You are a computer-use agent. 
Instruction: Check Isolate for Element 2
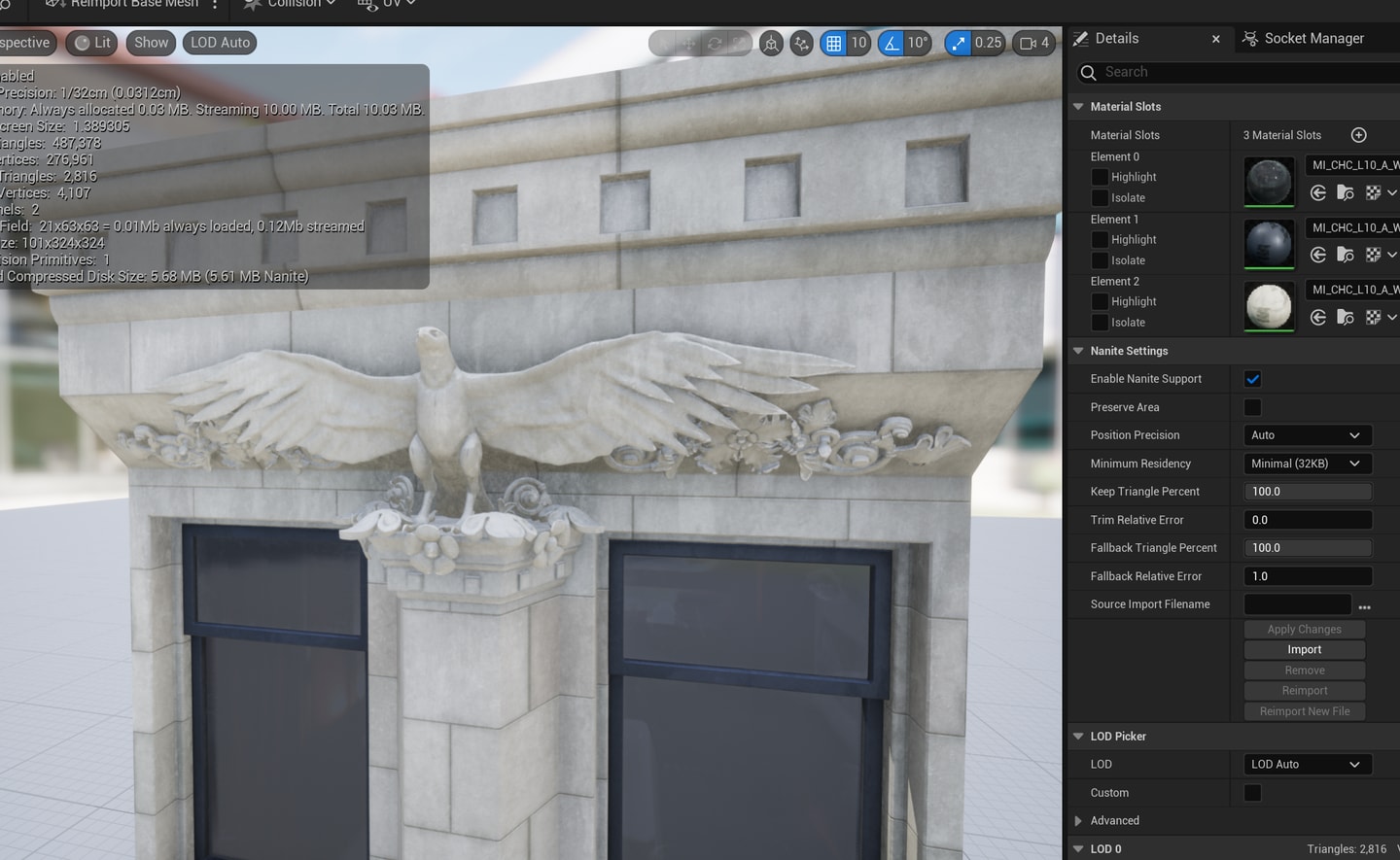pos(1100,323)
